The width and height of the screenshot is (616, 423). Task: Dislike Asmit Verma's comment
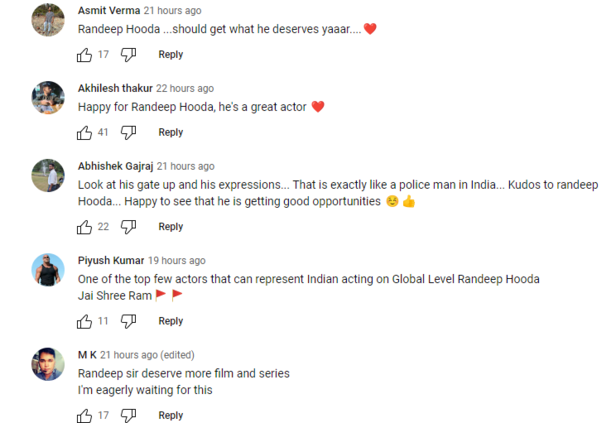(x=128, y=55)
